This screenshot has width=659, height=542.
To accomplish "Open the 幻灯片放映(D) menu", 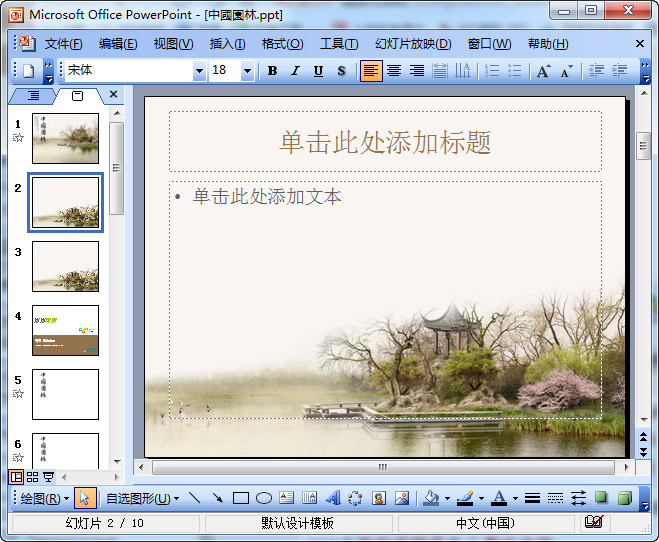I will pos(413,44).
